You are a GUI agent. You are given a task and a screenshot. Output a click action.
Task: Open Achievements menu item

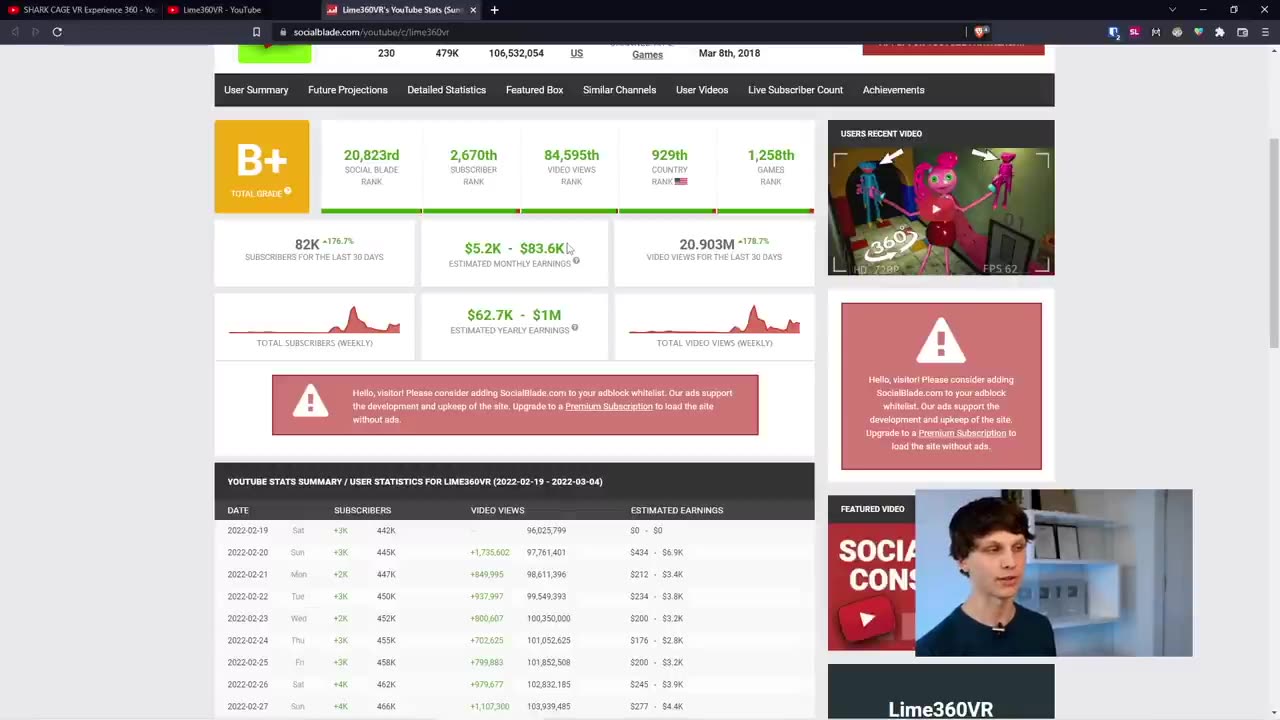point(893,90)
